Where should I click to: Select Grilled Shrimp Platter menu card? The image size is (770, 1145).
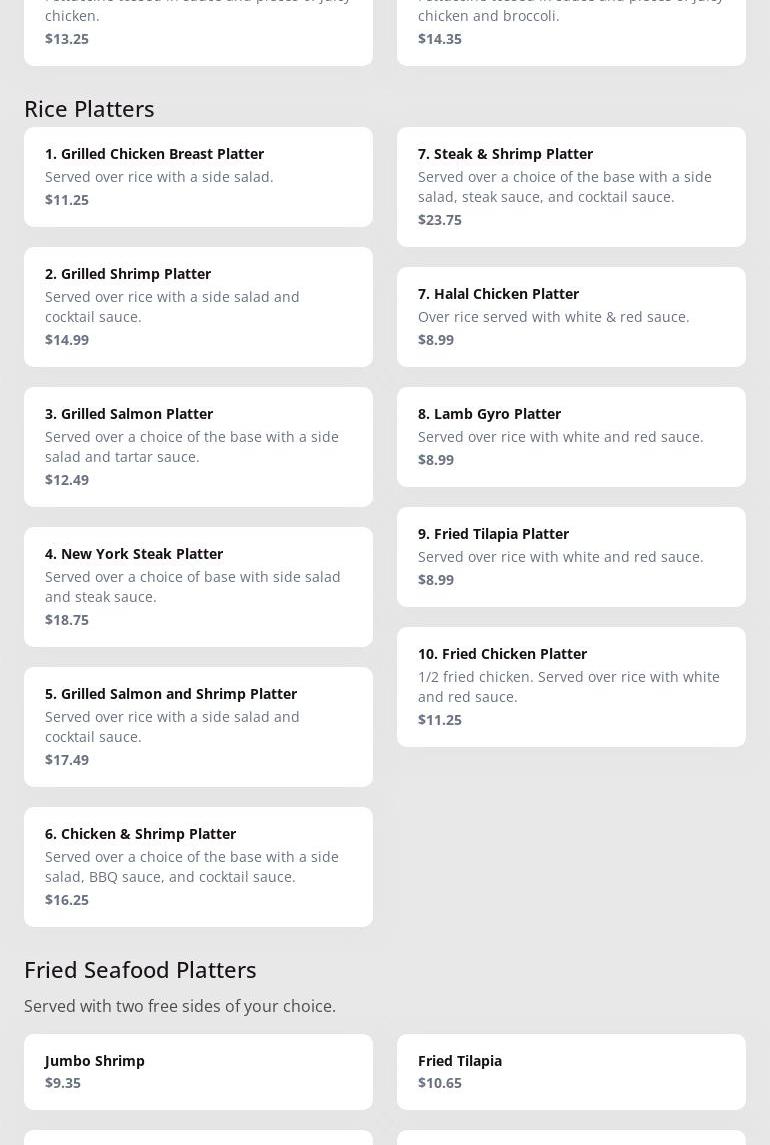[198, 306]
